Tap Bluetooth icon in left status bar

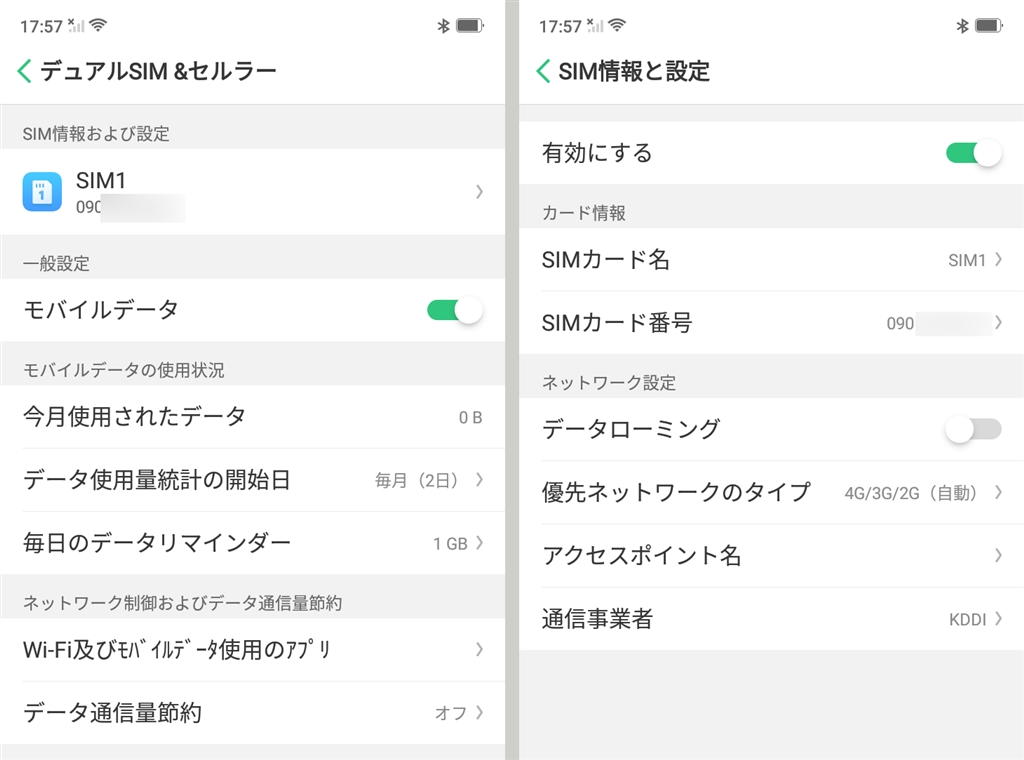coord(444,26)
